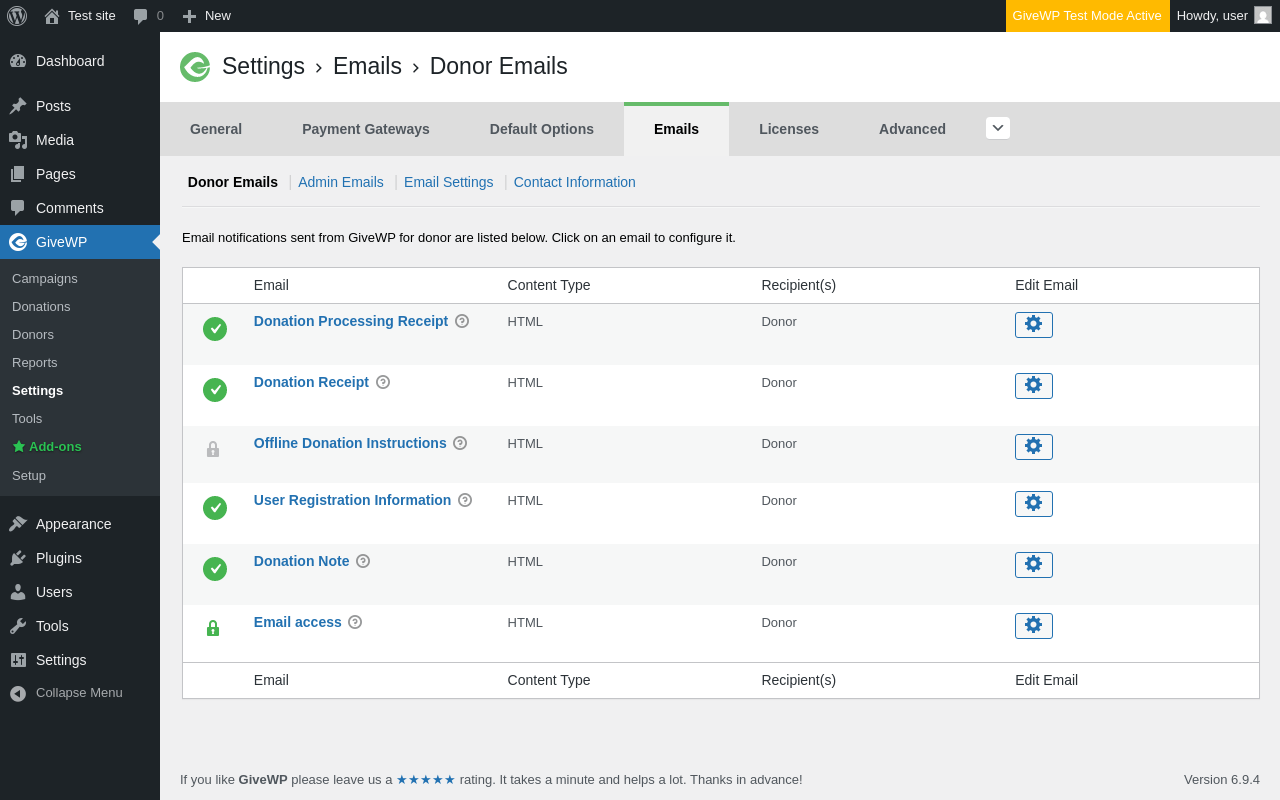This screenshot has height=800, width=1280.
Task: Click gear icon for Donation Processing Receipt
Action: (1033, 325)
